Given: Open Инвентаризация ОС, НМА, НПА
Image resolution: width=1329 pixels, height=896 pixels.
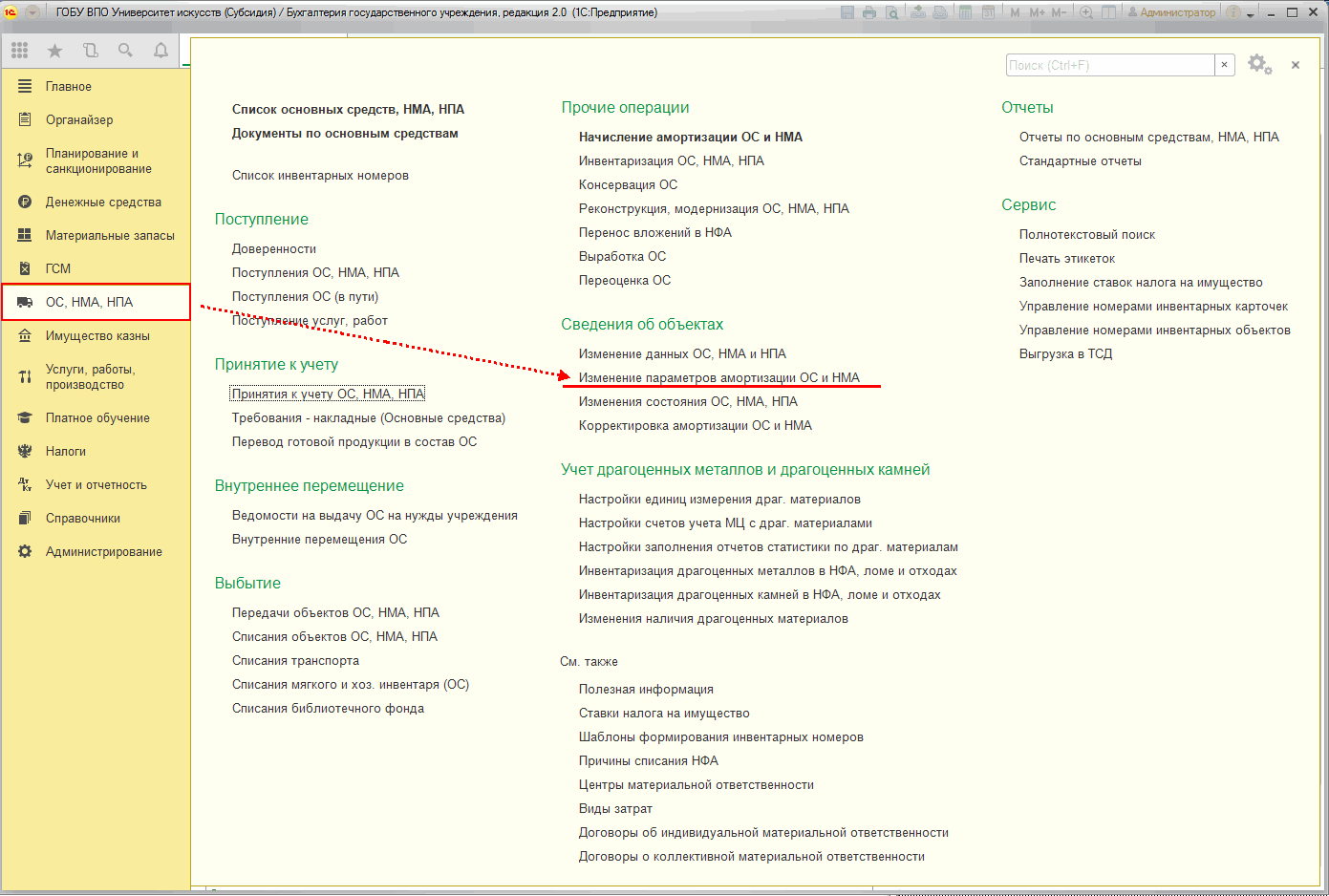Looking at the screenshot, I should point(672,160).
